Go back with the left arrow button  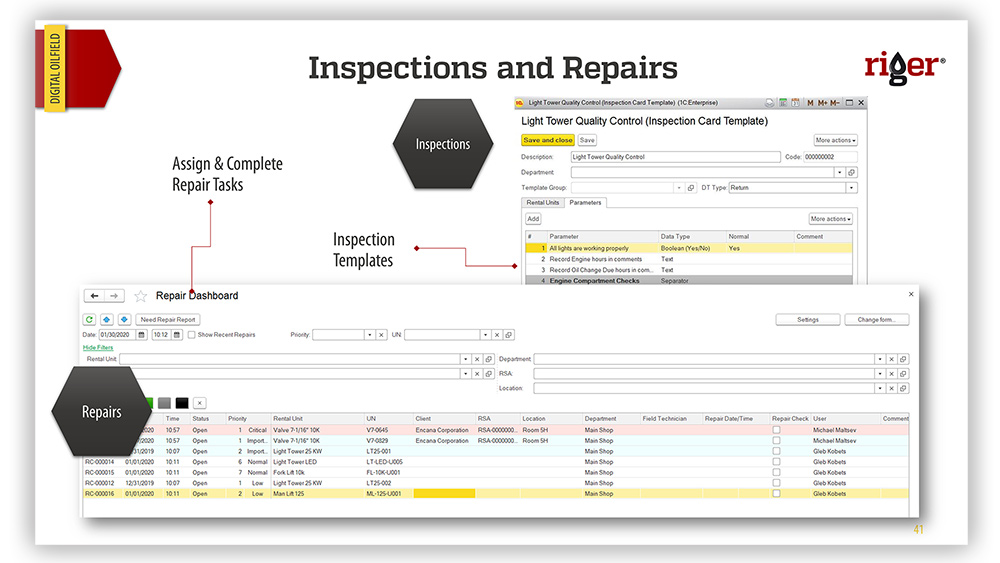pyautogui.click(x=94, y=296)
